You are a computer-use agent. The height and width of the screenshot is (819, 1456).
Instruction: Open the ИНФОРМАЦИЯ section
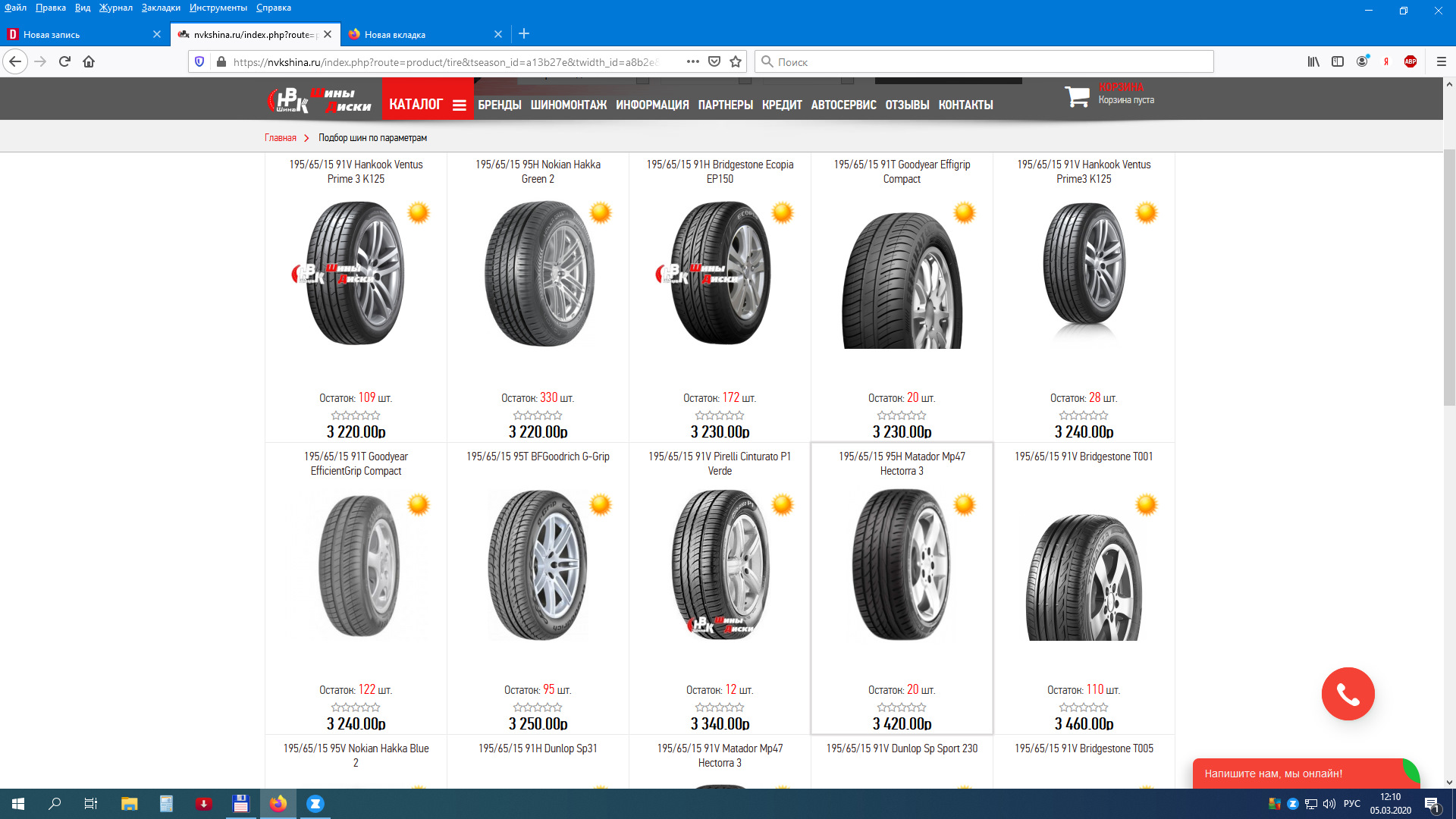(652, 105)
